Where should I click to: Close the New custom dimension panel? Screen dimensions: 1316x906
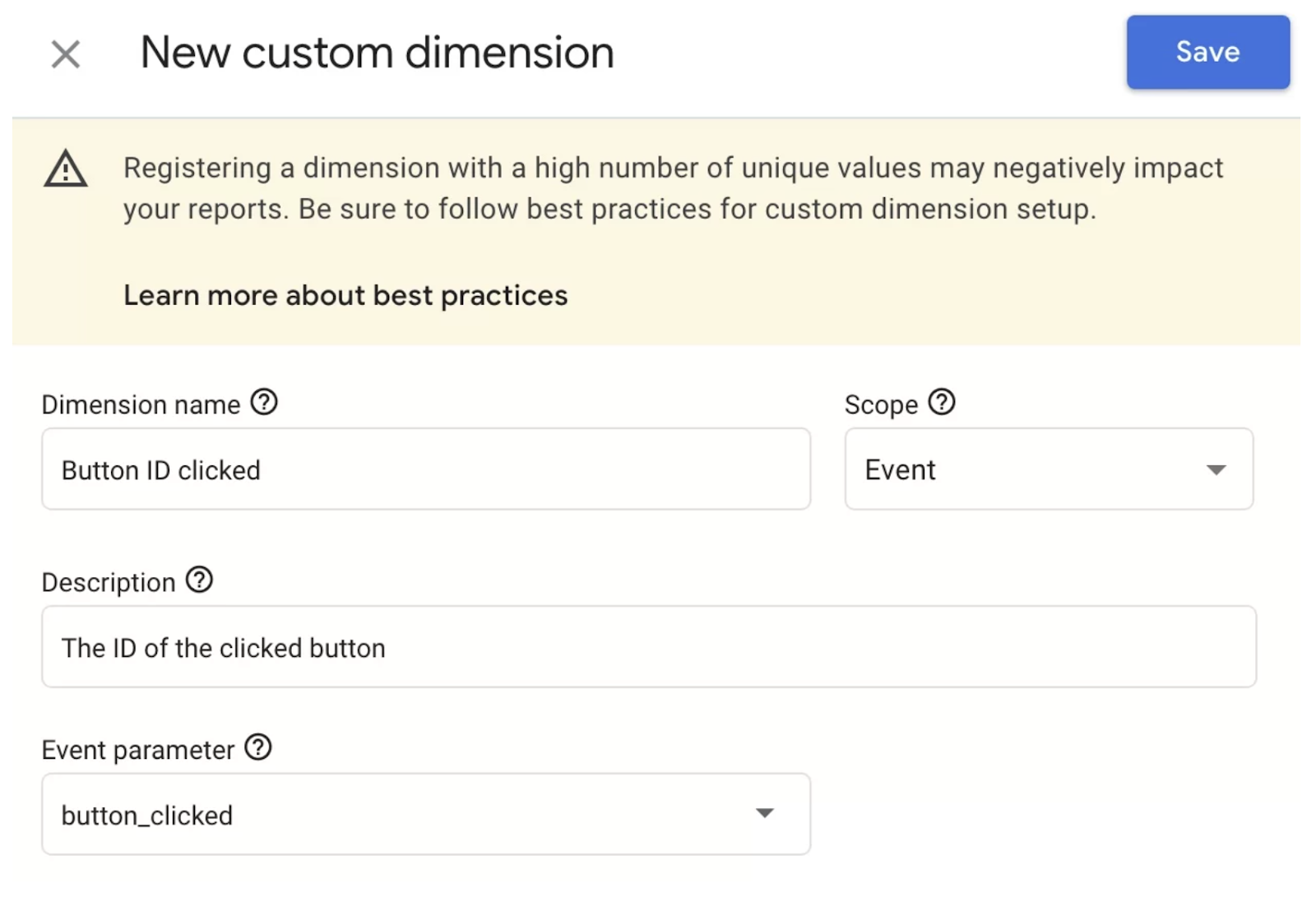65,54
